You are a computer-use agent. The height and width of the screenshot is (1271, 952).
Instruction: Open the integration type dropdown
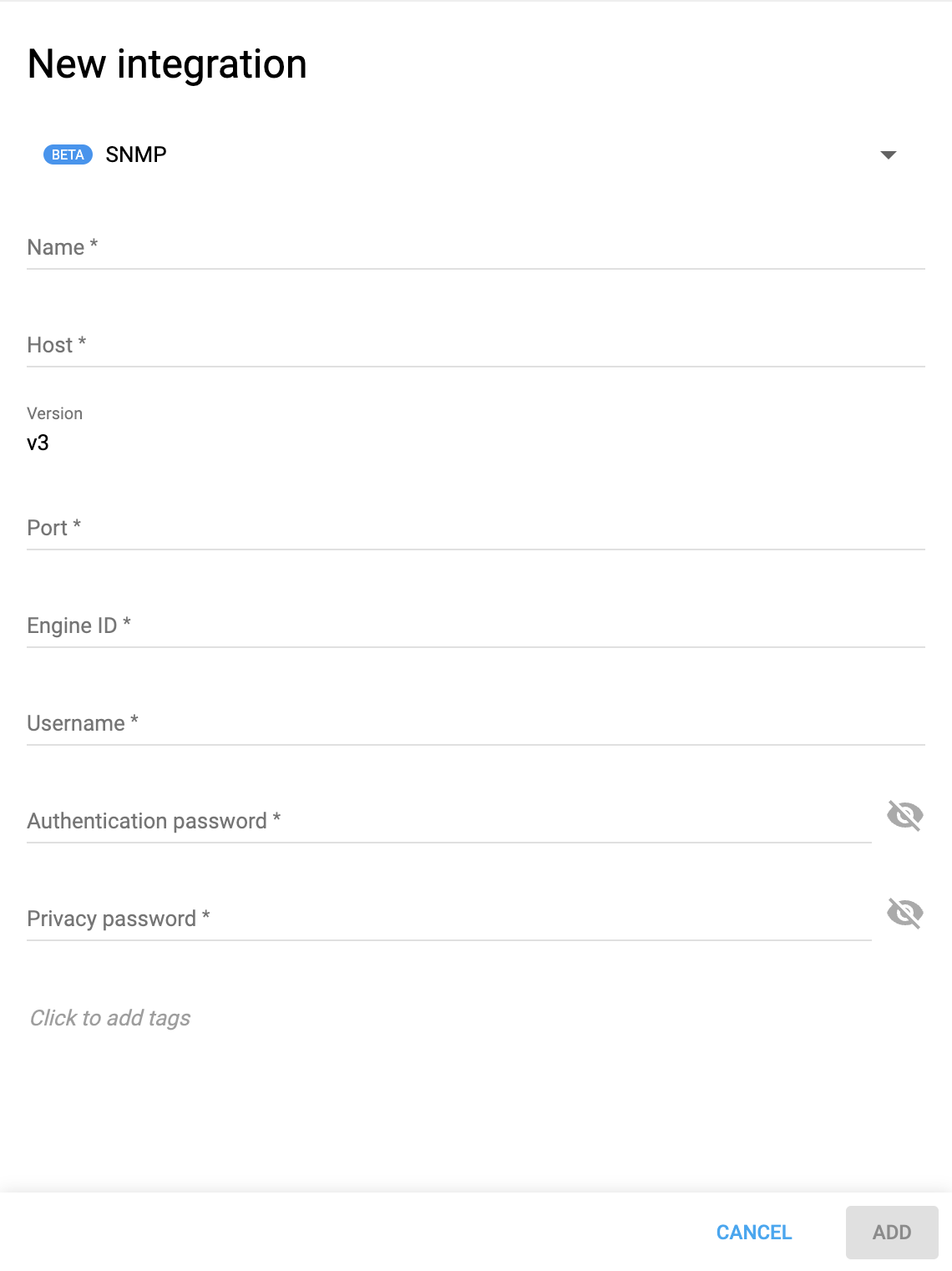pyautogui.click(x=889, y=154)
